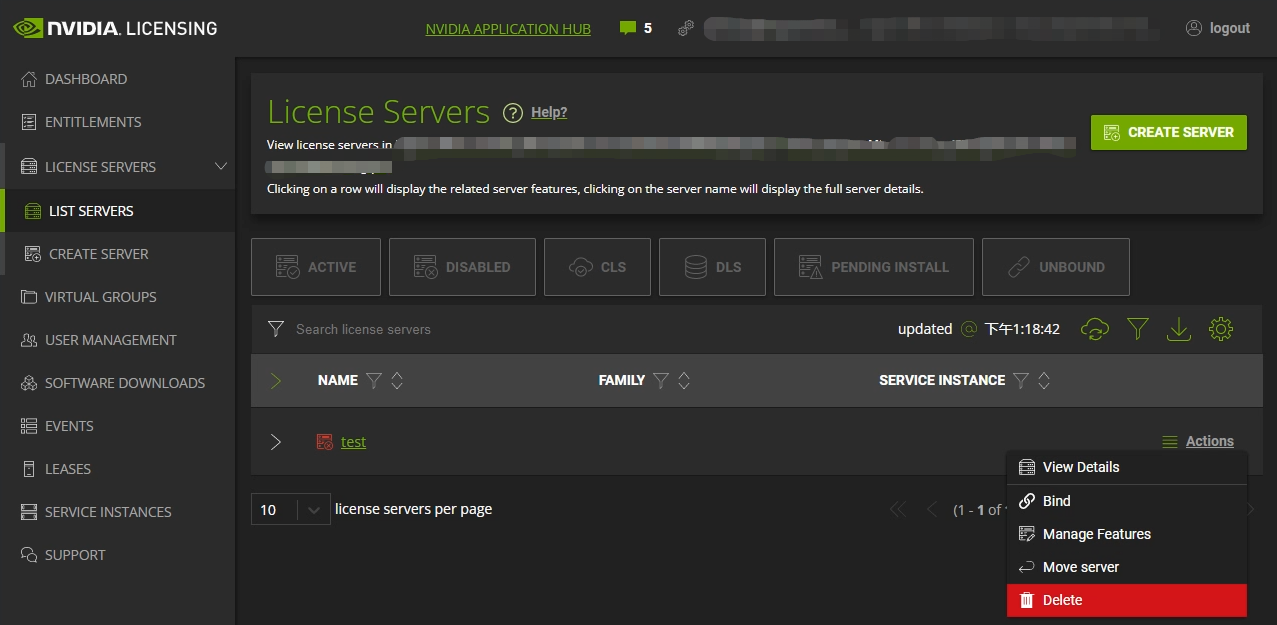
Task: Toggle the Disabled server filter
Action: [462, 267]
